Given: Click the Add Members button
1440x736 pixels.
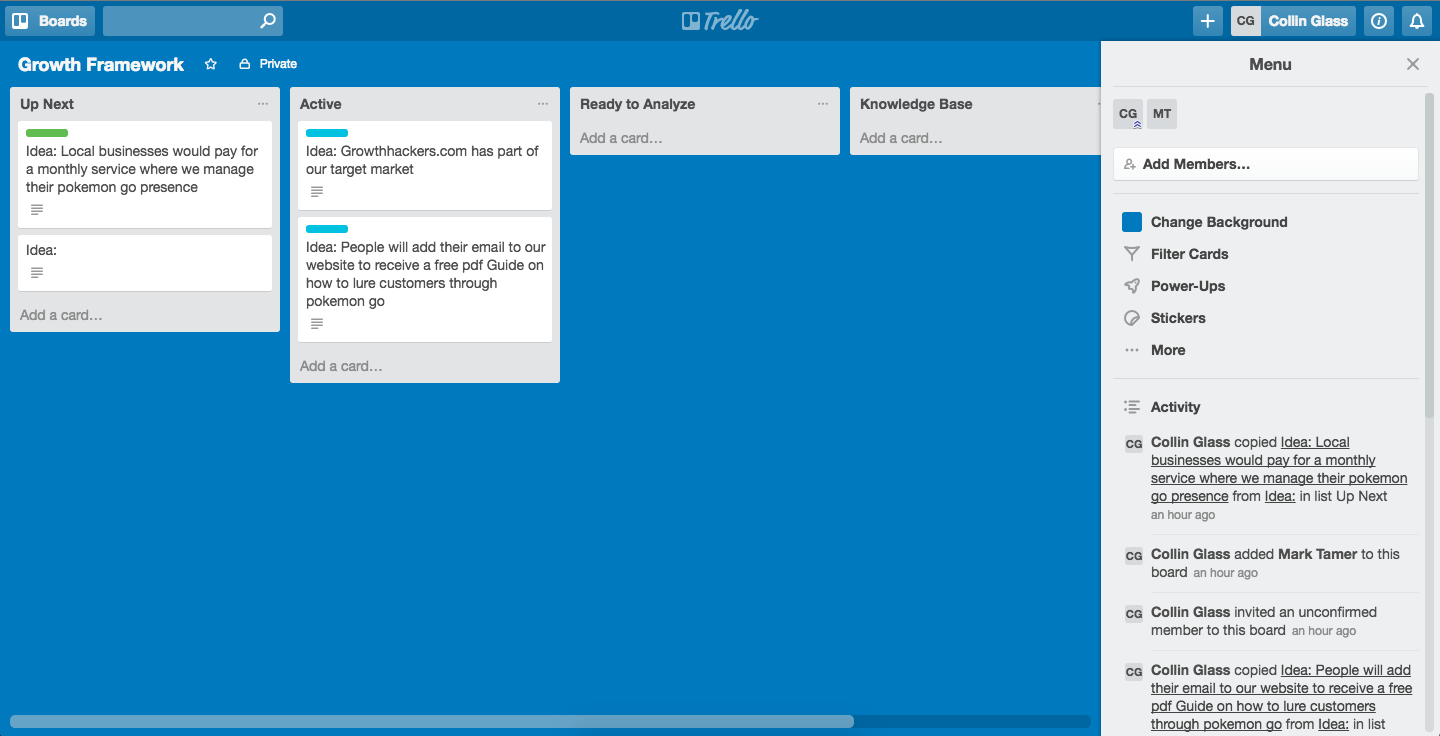Looking at the screenshot, I should pos(1265,163).
